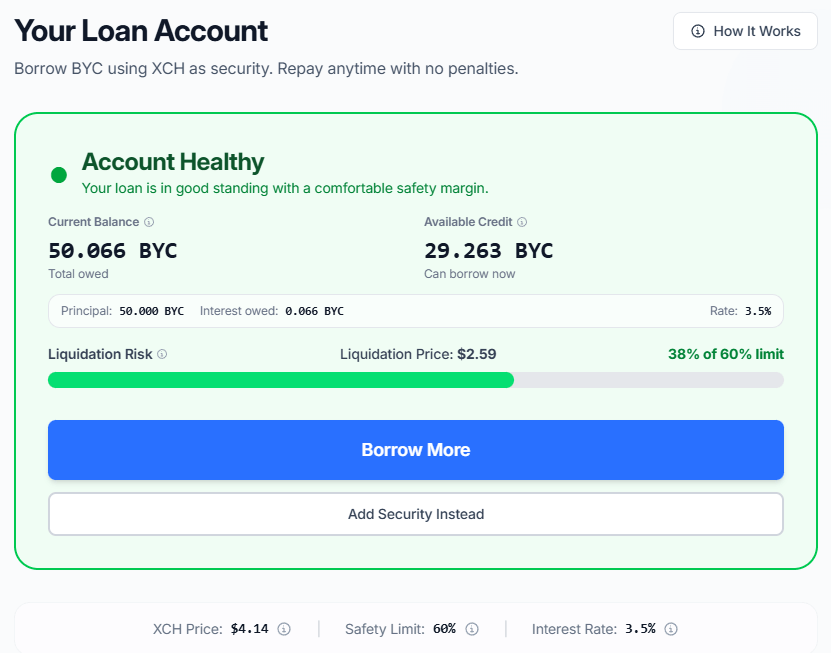Click the Your Loan Account page title

(141, 30)
